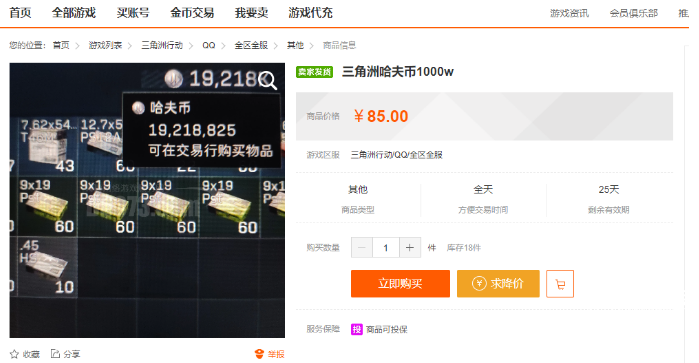Go to 买账号 in the top menu
Image resolution: width=699 pixels, height=363 pixels.
(133, 13)
